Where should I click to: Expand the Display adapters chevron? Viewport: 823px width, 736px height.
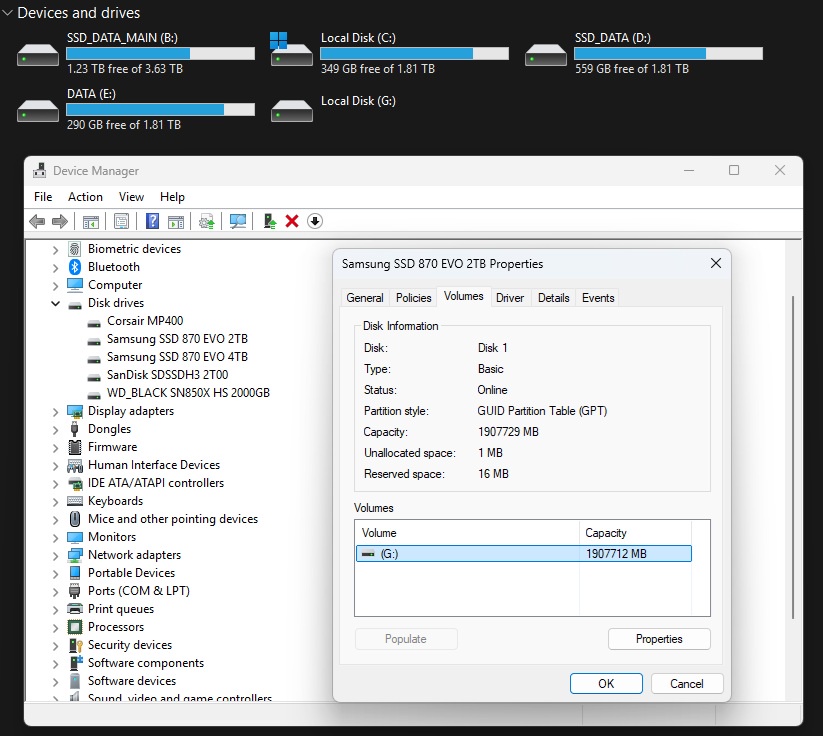(55, 412)
